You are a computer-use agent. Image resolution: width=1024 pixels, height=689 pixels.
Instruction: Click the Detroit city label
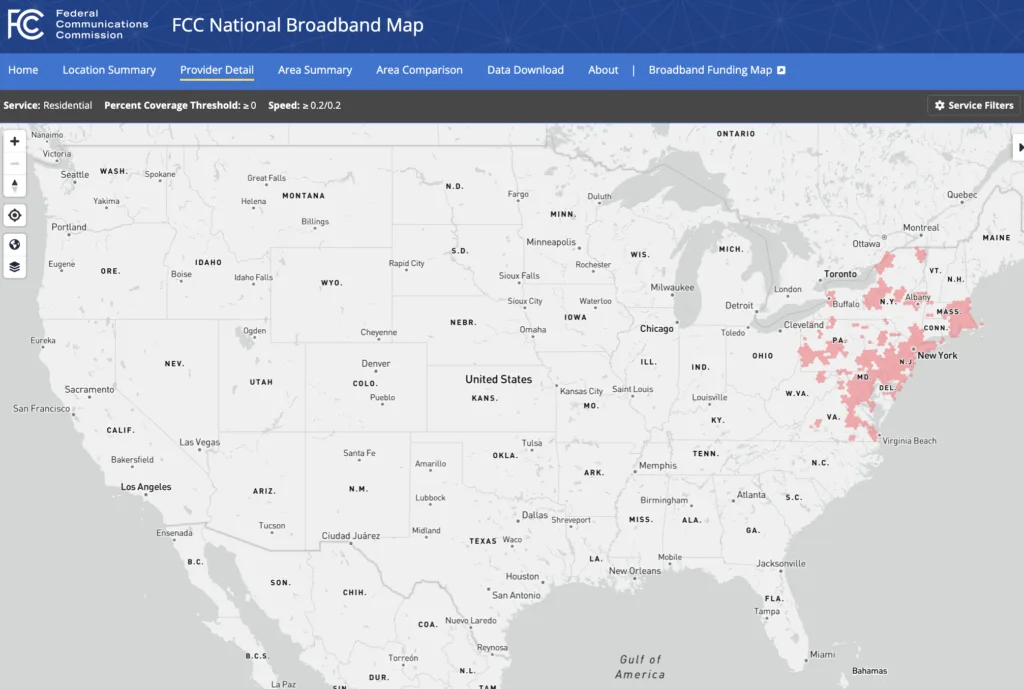click(739, 305)
